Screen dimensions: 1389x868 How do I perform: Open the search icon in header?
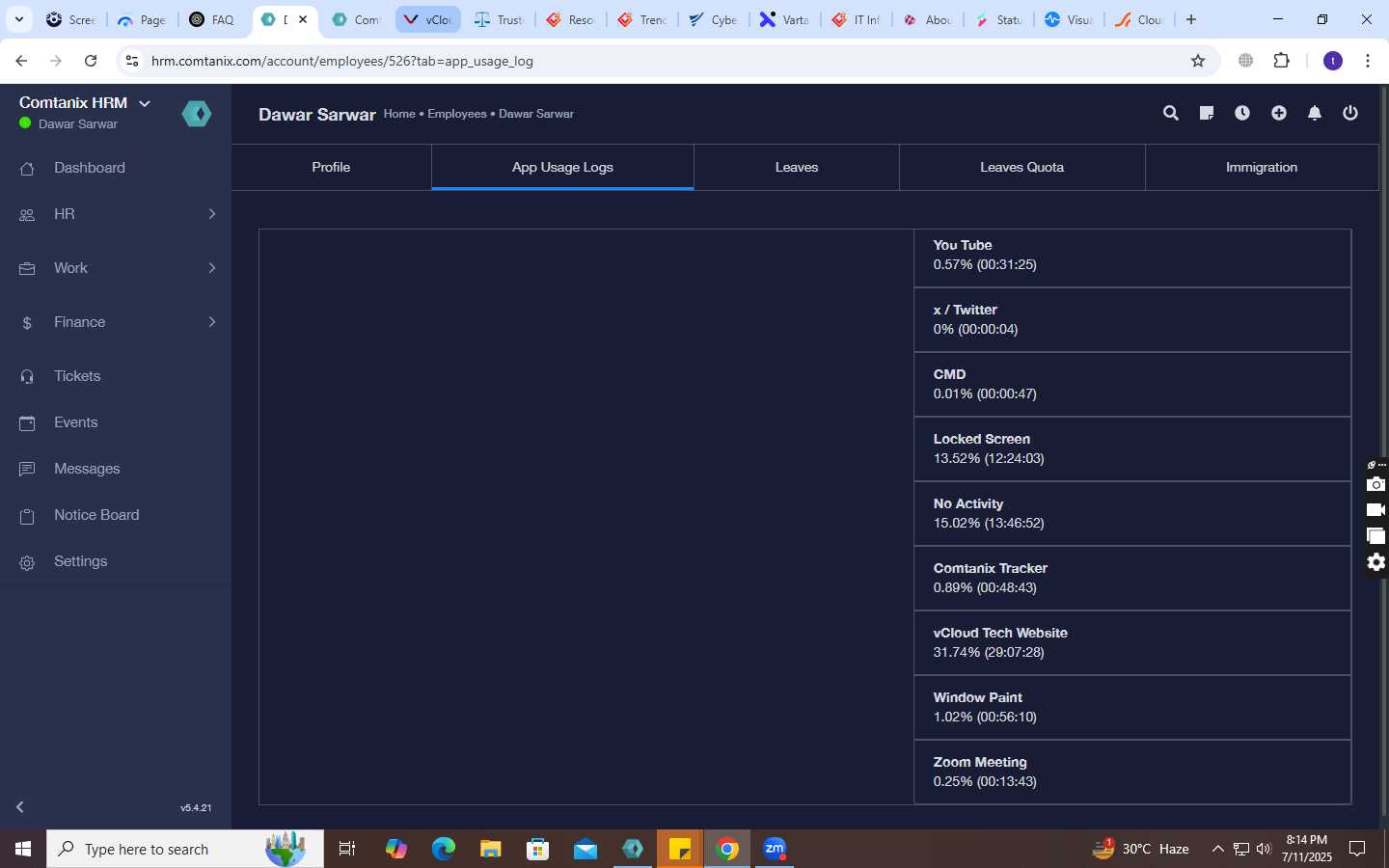pos(1171,114)
